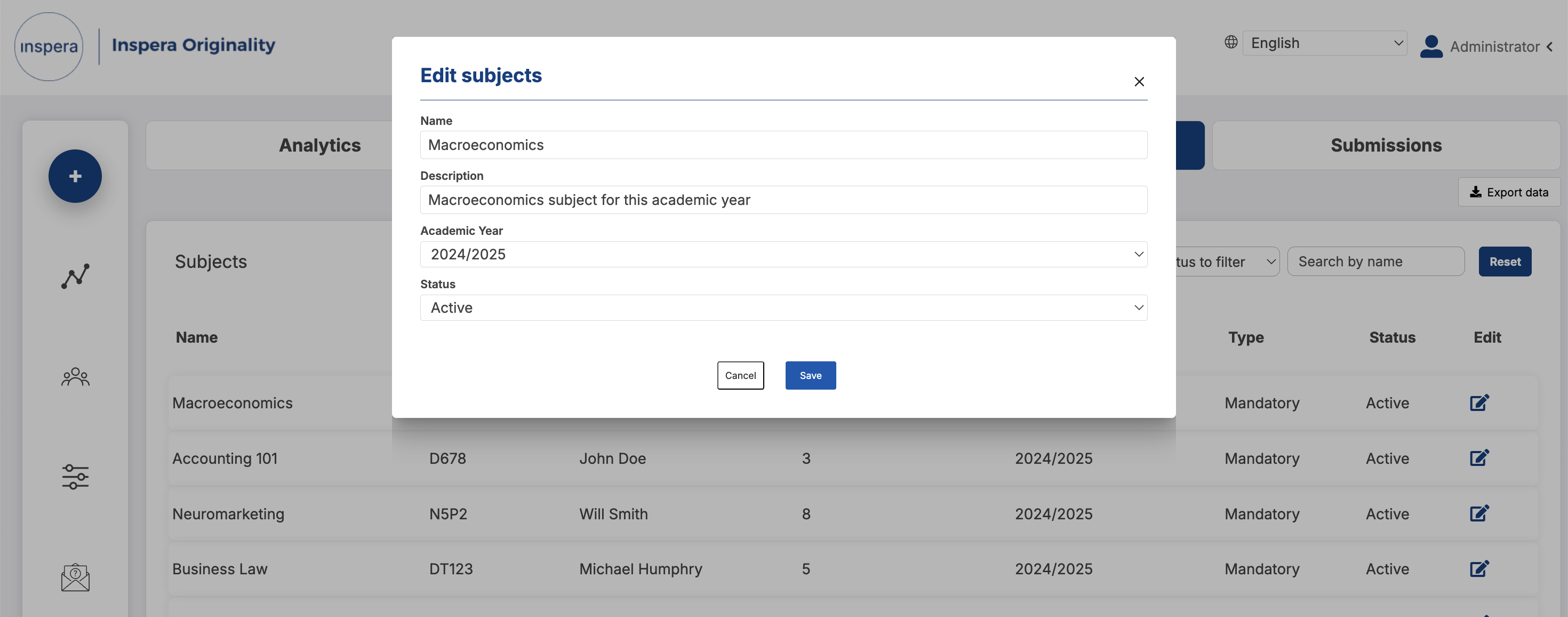Click teacher Michael Humphry
Image resolution: width=1568 pixels, height=617 pixels.
[641, 569]
